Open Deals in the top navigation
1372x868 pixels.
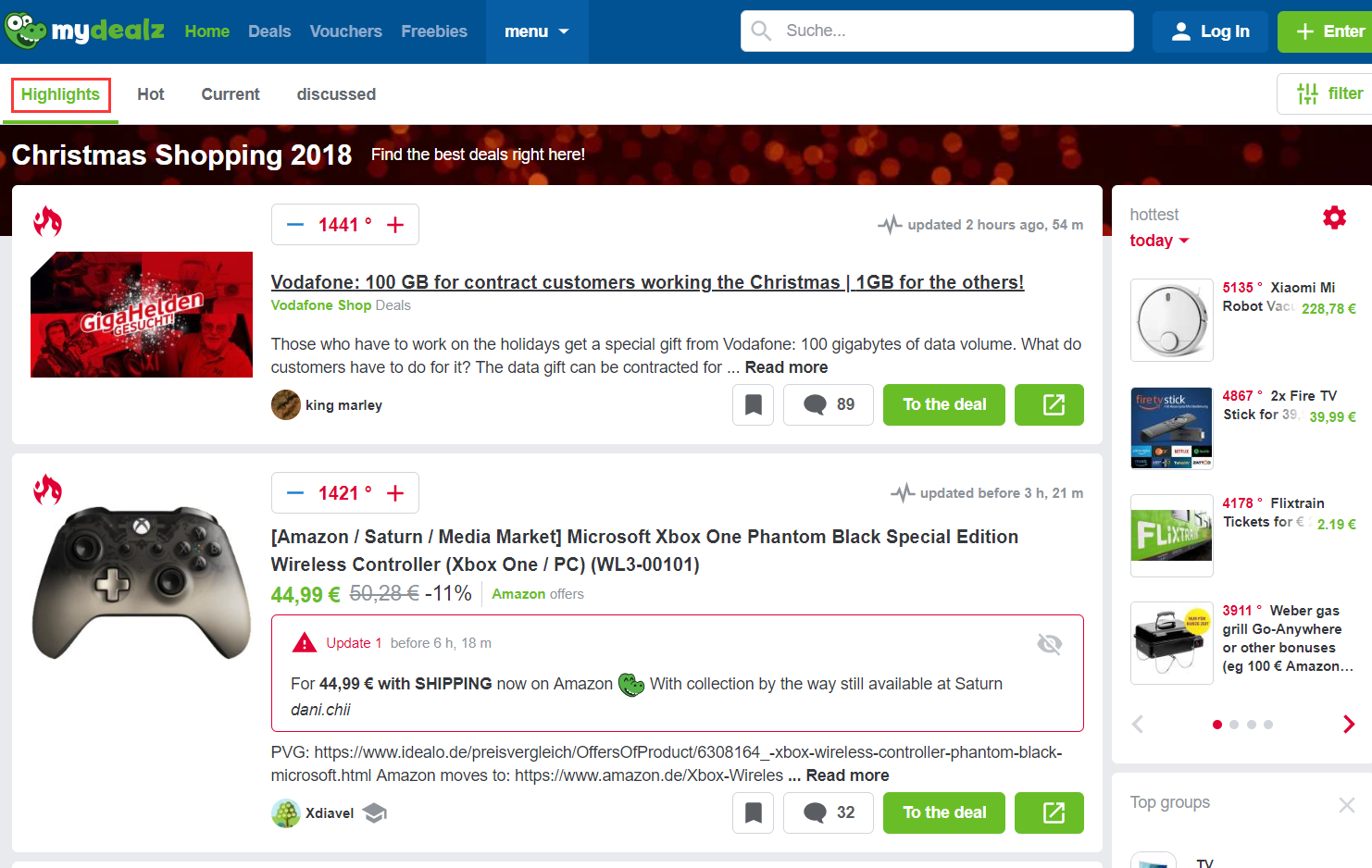[269, 31]
